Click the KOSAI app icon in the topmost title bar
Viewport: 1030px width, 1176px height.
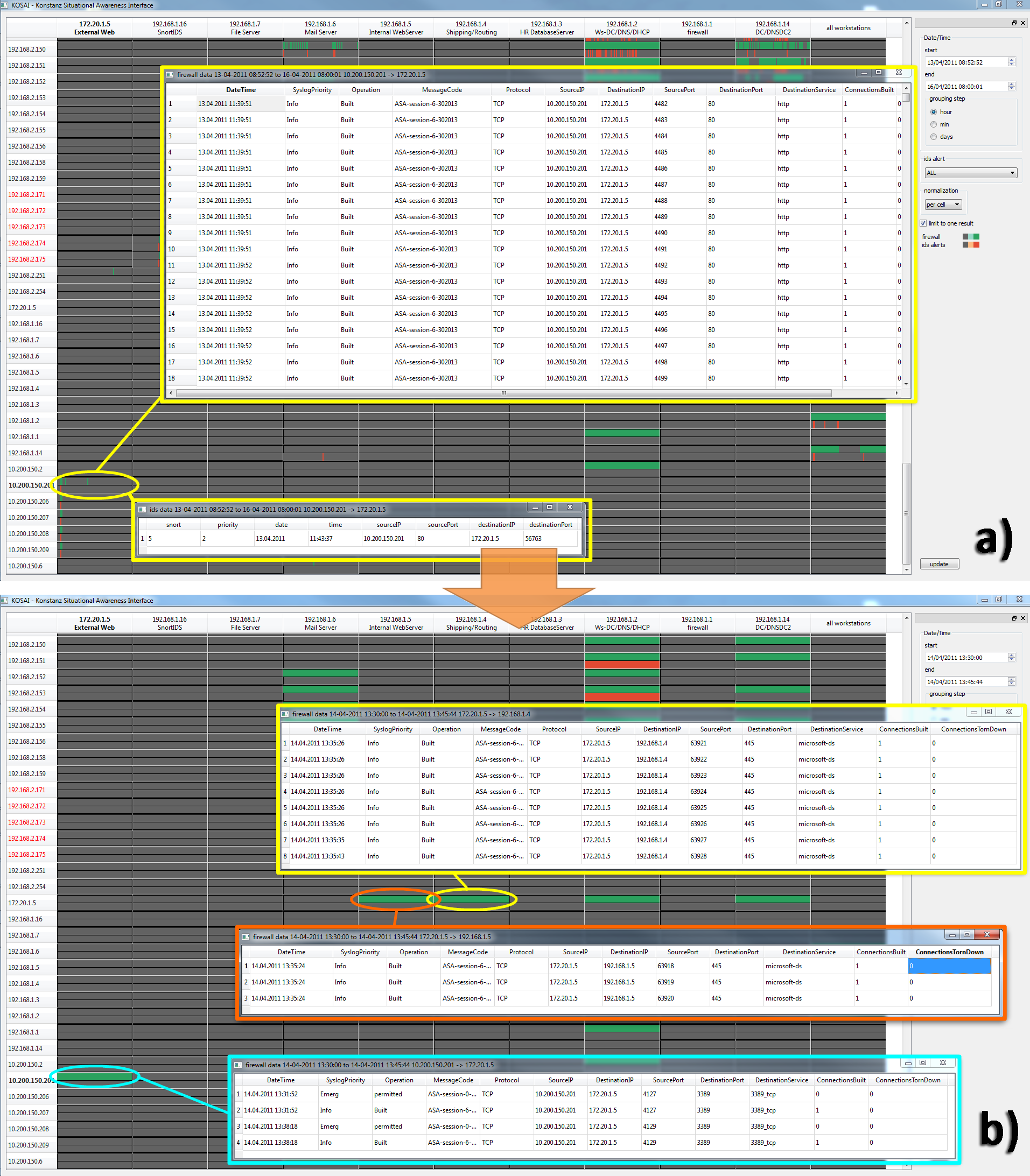pyautogui.click(x=5, y=5)
